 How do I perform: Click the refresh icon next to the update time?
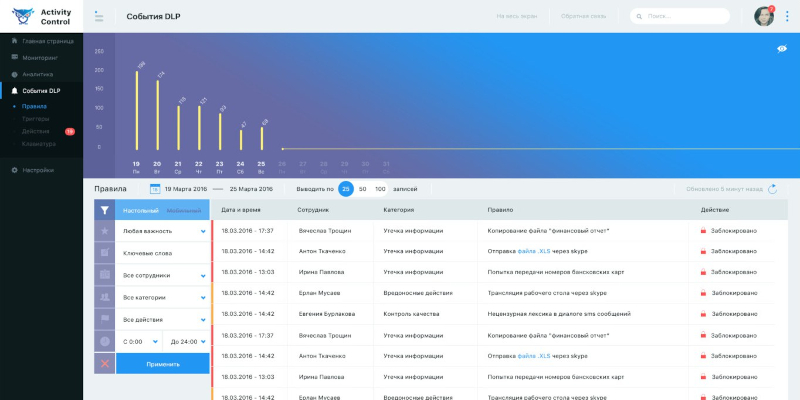[772, 188]
